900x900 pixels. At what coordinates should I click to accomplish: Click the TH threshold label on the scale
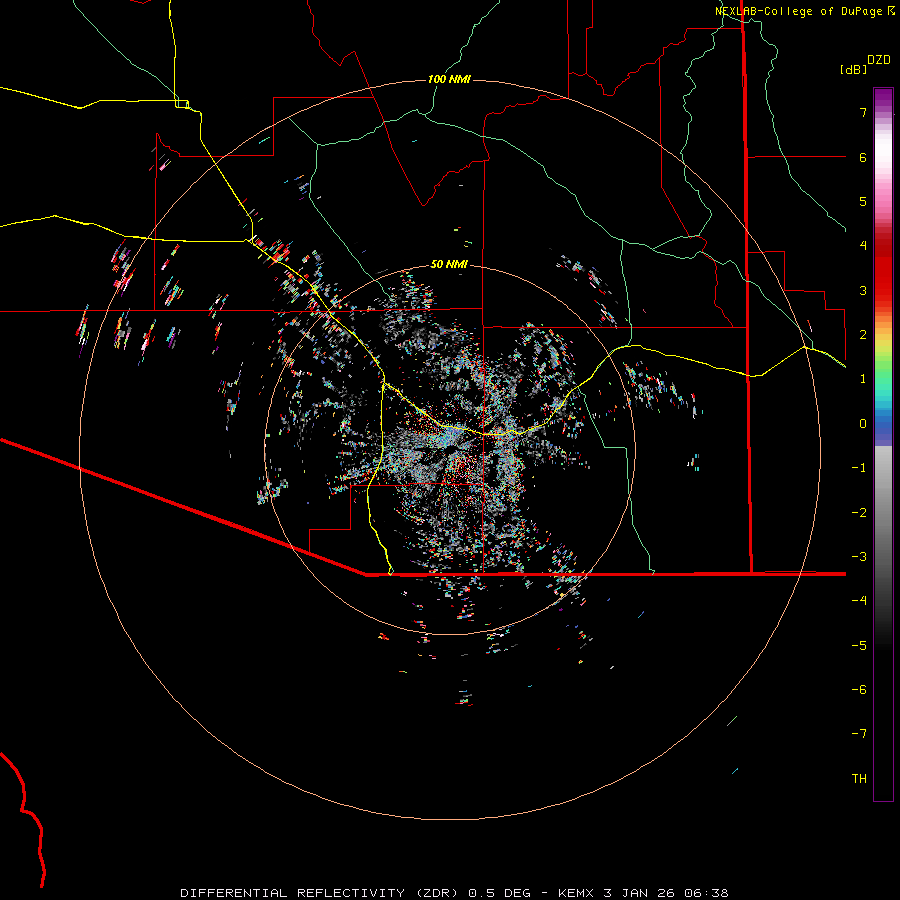point(859,779)
